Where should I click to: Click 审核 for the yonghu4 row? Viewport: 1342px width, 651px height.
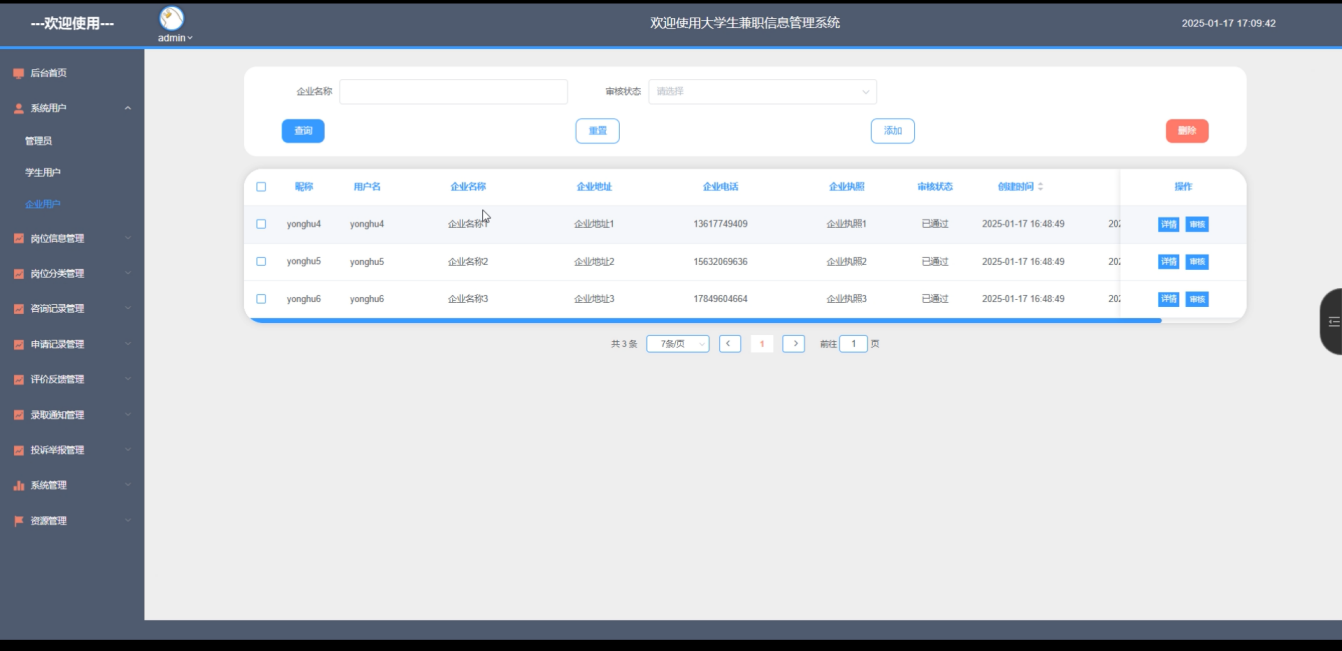(x=1197, y=224)
